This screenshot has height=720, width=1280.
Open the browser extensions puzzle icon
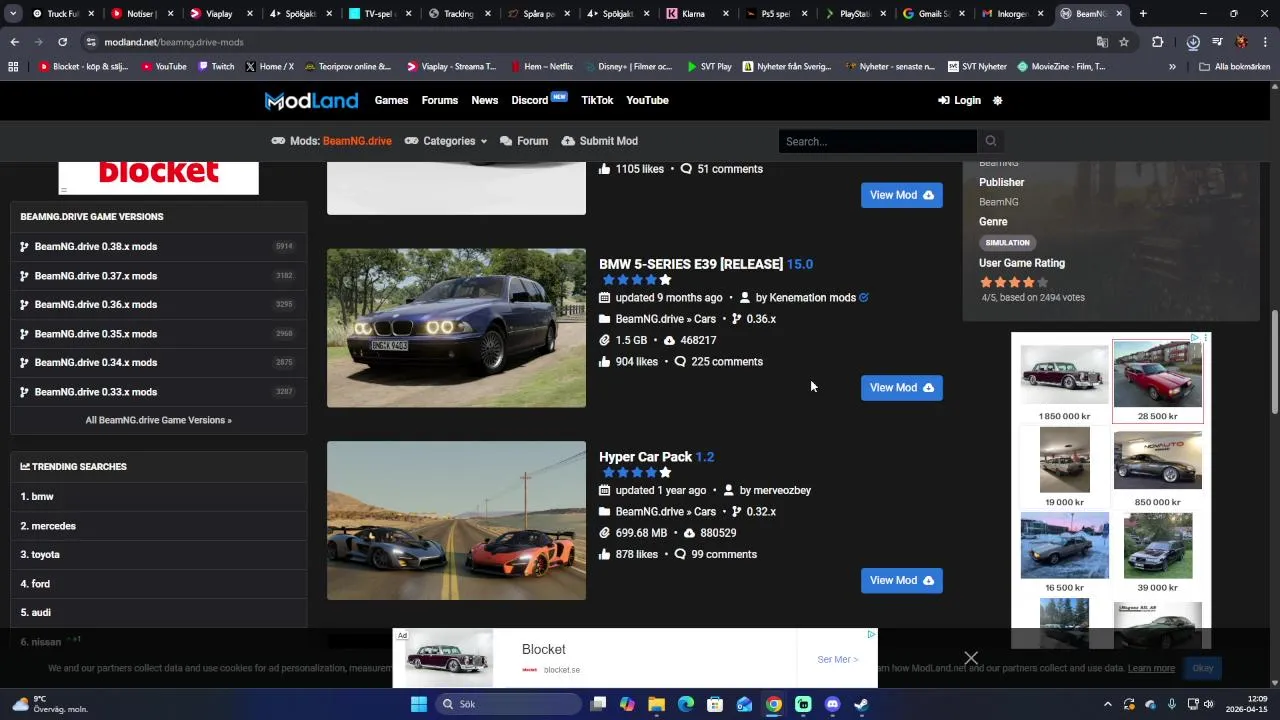pos(1157,42)
